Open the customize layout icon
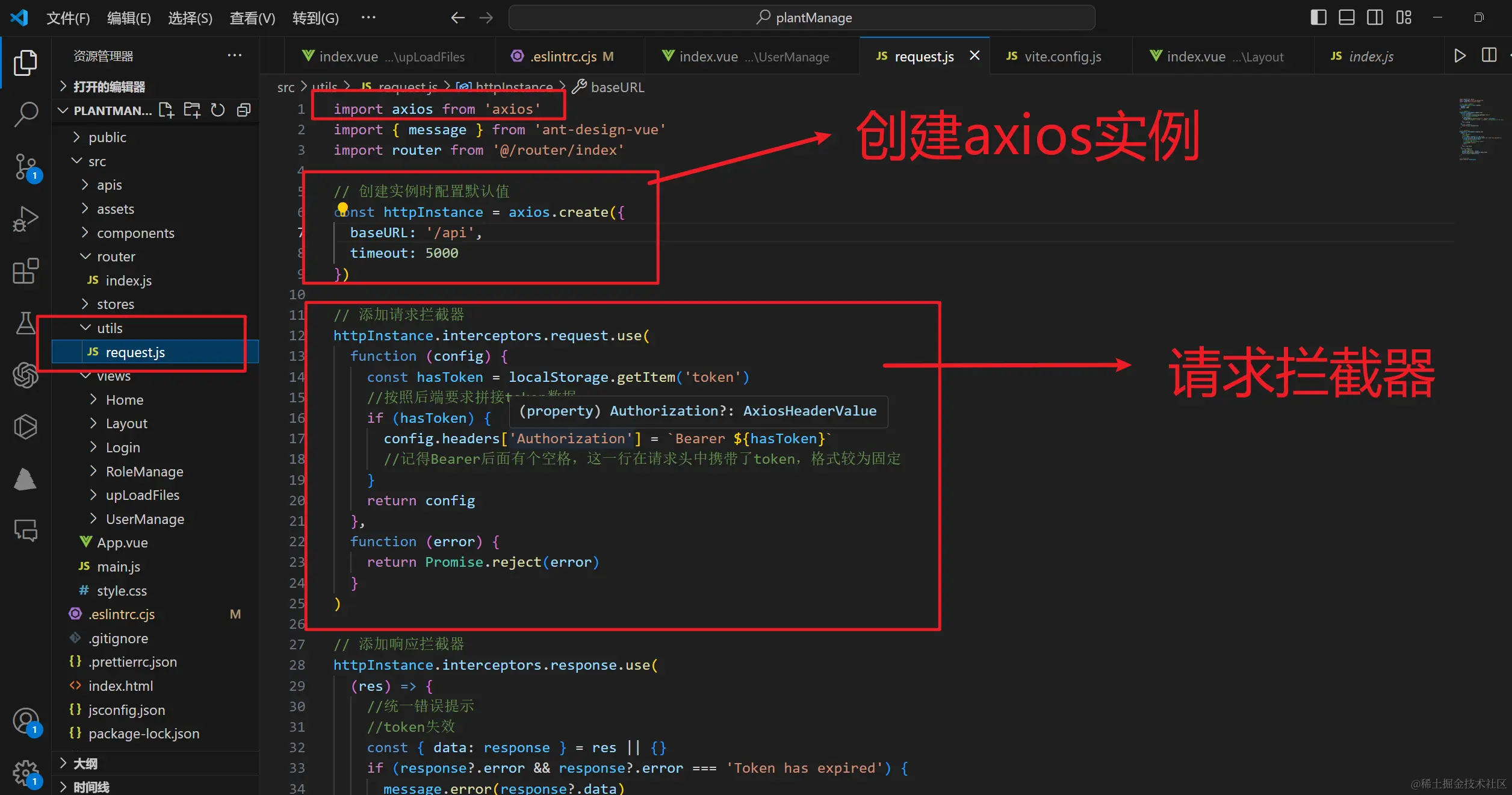 tap(1404, 17)
